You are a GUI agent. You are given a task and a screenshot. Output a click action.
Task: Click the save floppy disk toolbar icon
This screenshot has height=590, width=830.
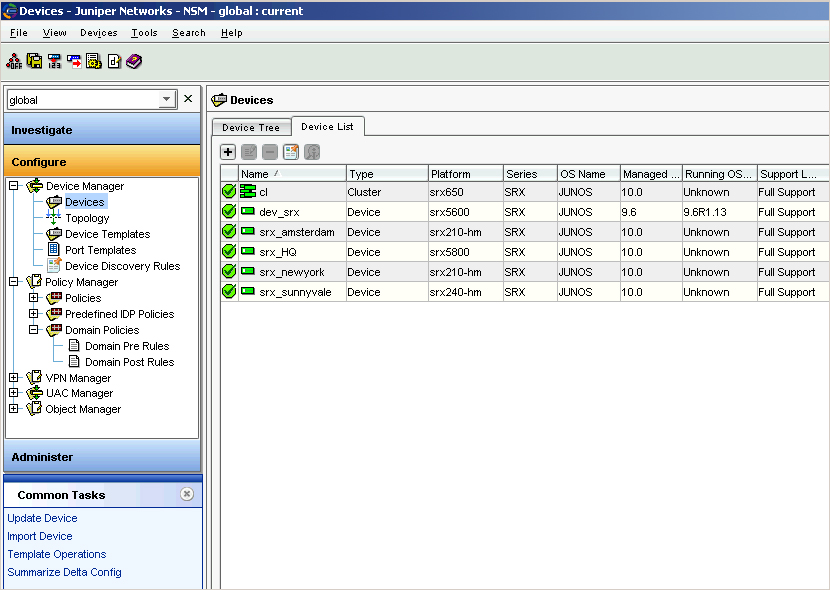[35, 62]
